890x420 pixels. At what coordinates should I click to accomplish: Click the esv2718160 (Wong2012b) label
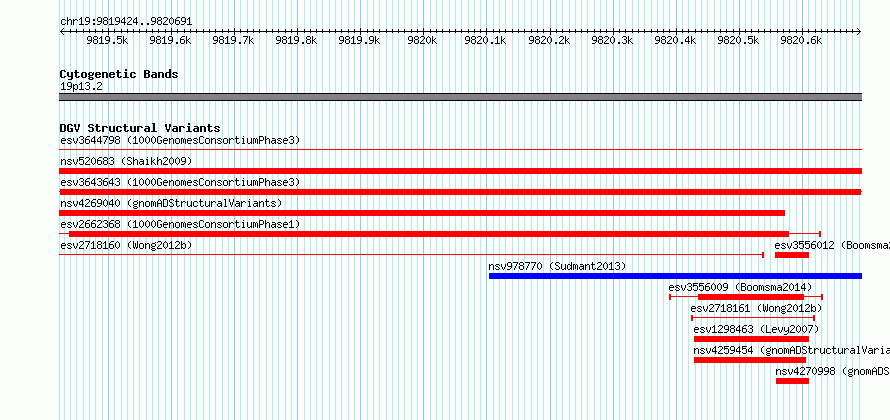coord(126,245)
